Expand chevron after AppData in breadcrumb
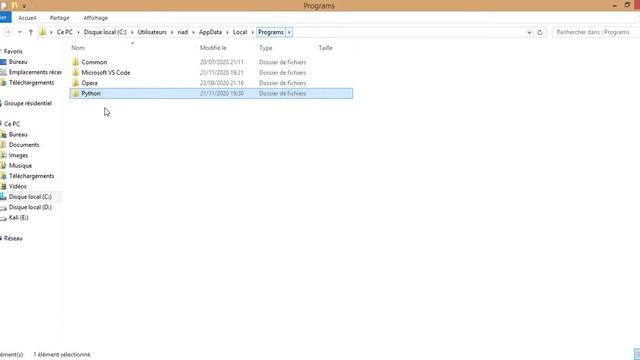Screen dimensions: 640x360 tap(227, 32)
